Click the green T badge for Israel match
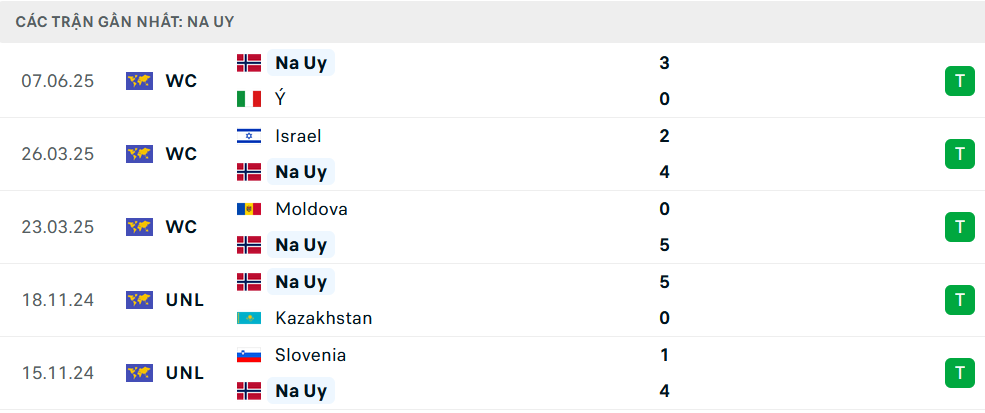Viewport: 985px width, 413px height. [959, 154]
